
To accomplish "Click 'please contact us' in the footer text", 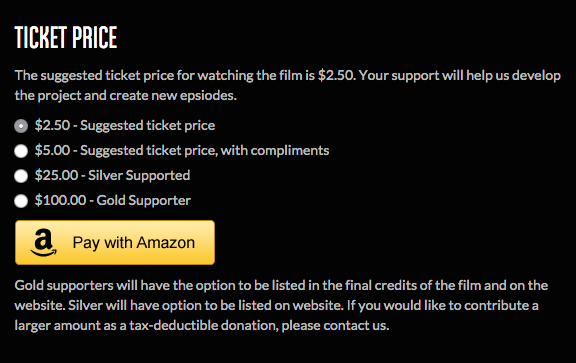I will pos(335,326).
